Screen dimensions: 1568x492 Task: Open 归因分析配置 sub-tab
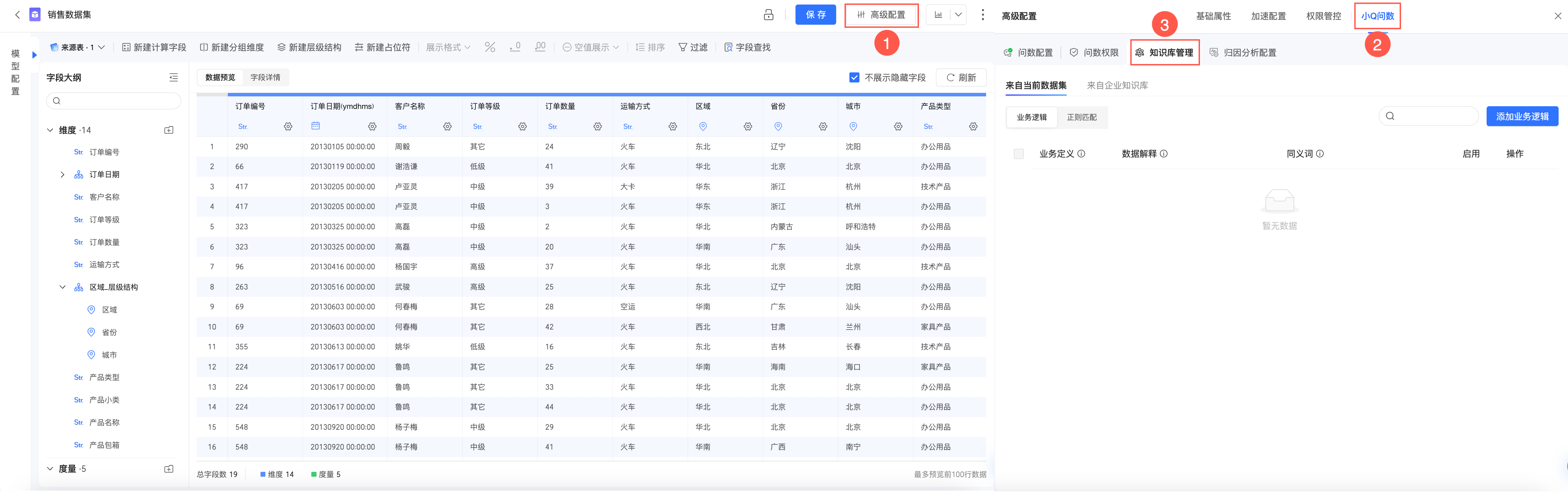1242,52
